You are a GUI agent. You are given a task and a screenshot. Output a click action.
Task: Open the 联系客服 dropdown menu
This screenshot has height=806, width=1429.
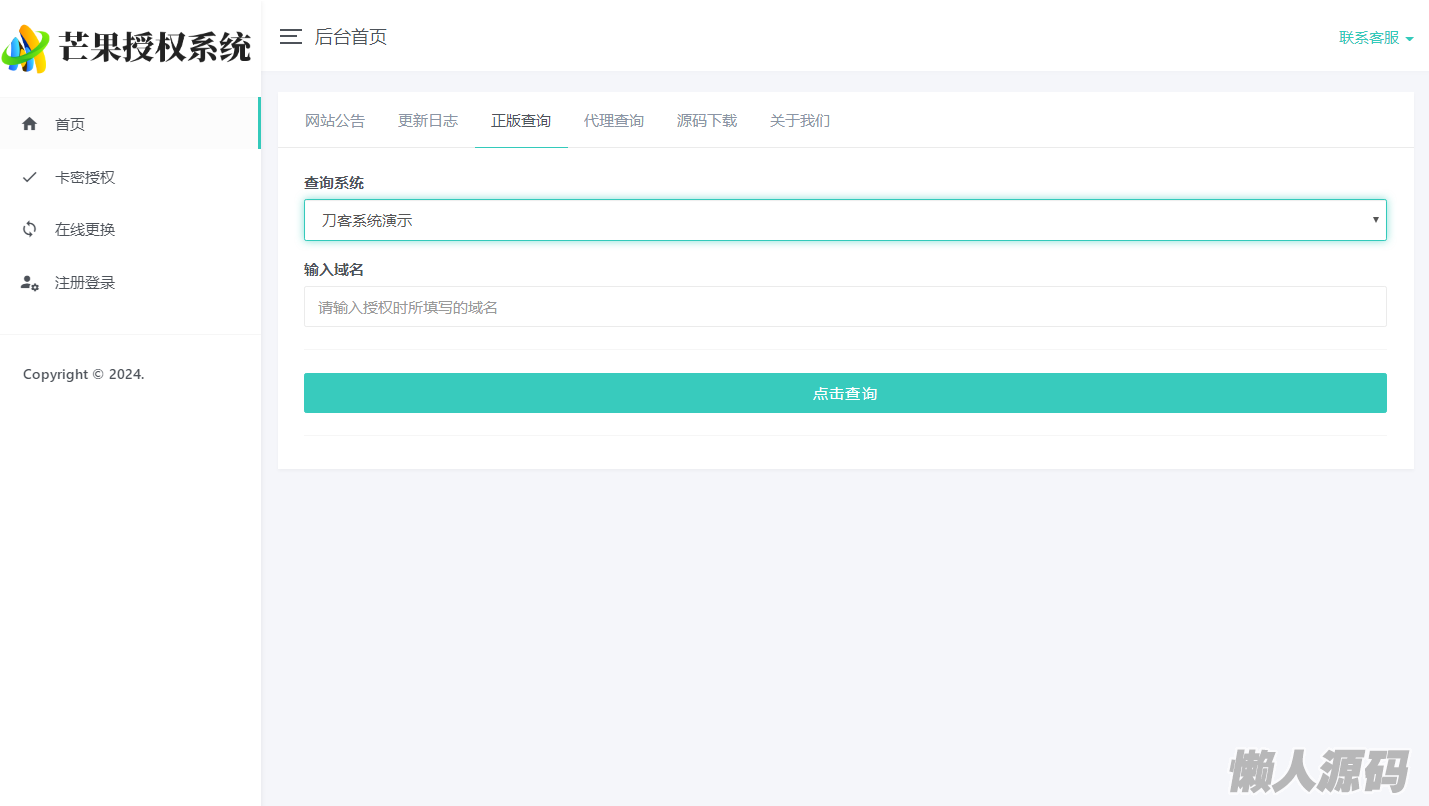[x=1376, y=38]
